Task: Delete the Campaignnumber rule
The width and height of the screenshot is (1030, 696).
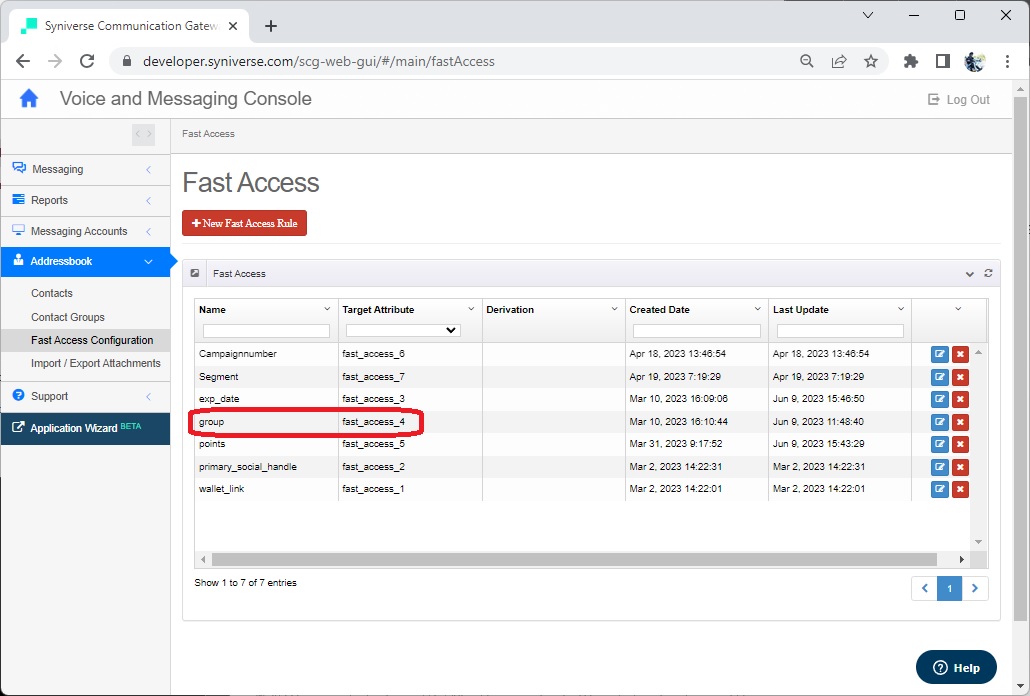Action: (x=960, y=354)
